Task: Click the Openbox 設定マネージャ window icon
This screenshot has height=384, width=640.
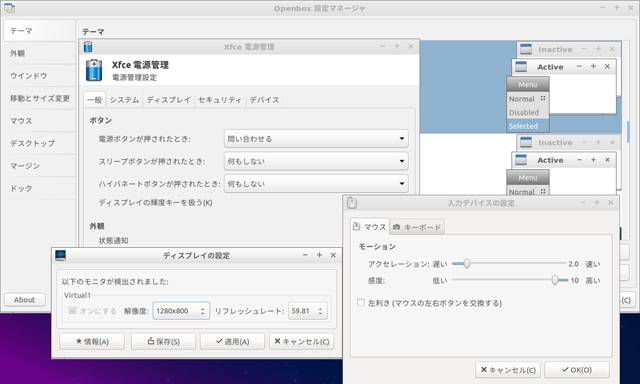Action: tap(9, 8)
